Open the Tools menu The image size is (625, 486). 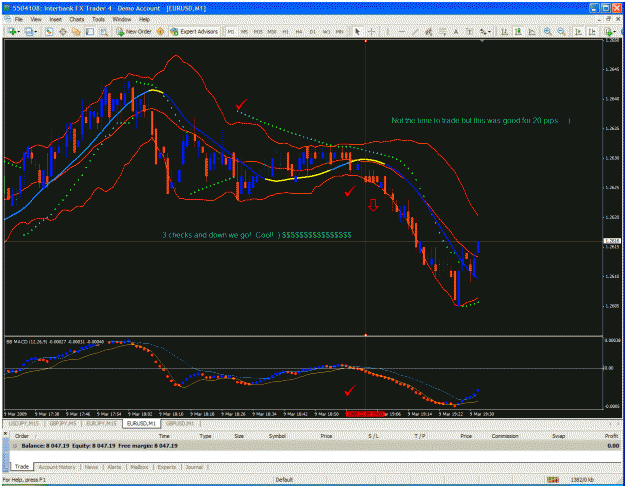[x=98, y=19]
